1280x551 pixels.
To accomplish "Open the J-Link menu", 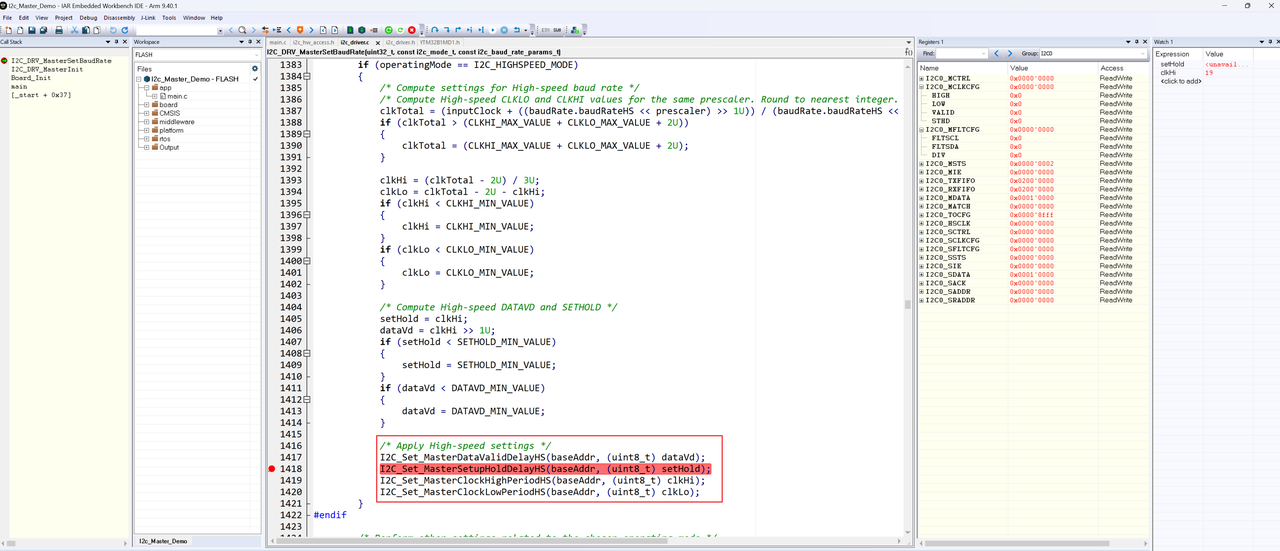I will 147,17.
